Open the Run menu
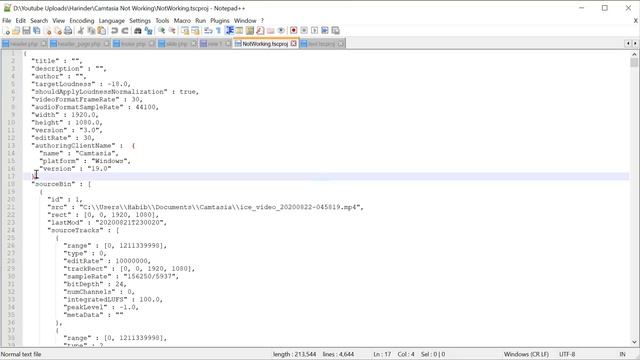640x360 pixels. pos(200,20)
